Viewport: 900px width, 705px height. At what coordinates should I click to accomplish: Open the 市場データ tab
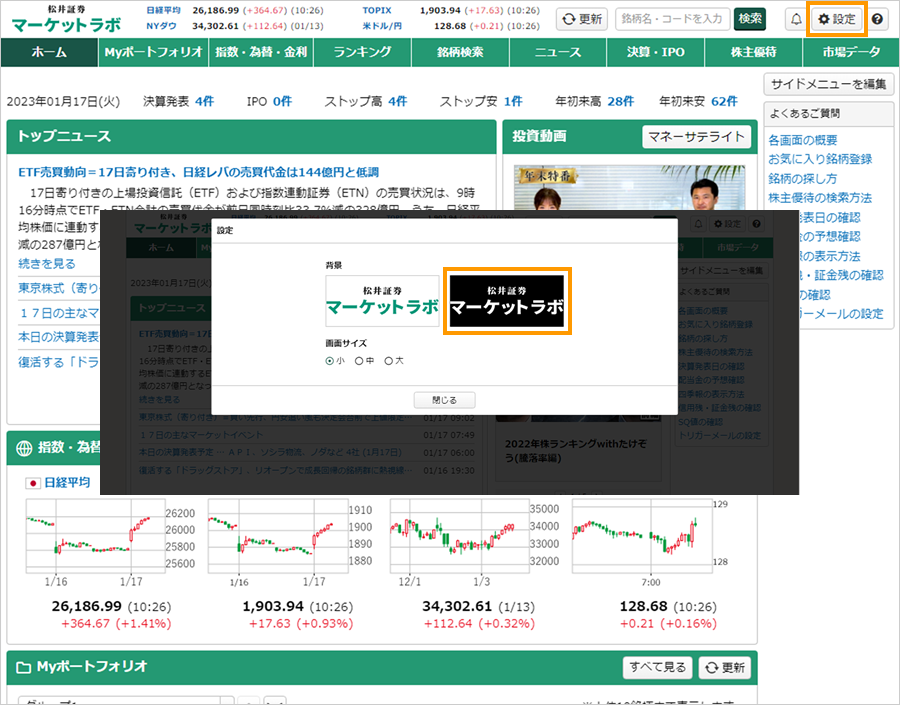click(851, 52)
